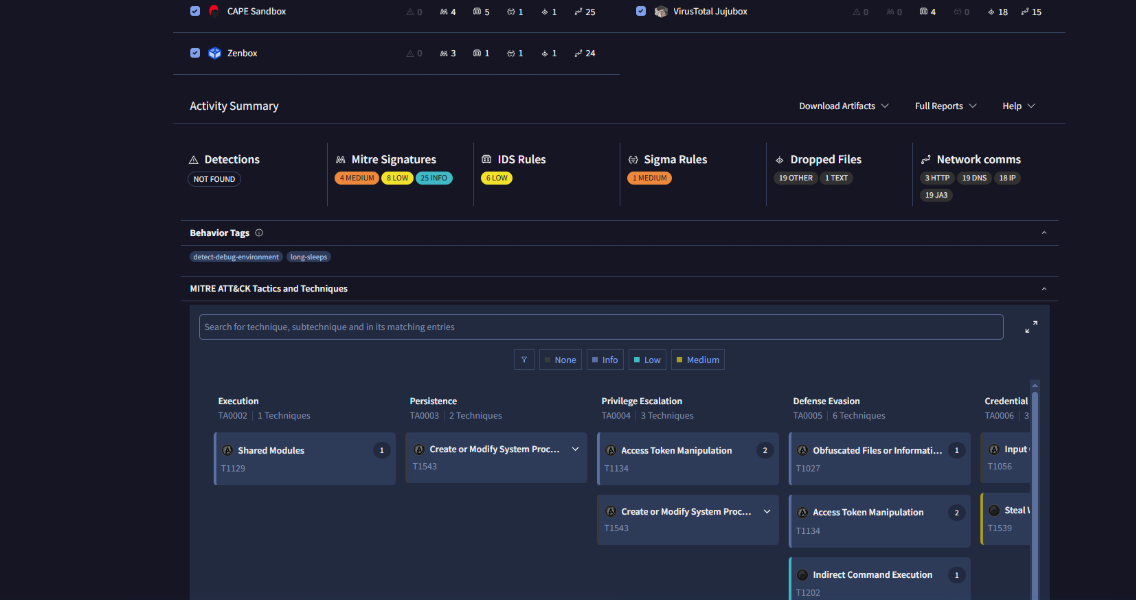Open the Help menu
Screen dimensions: 1136x600
(x=1019, y=106)
